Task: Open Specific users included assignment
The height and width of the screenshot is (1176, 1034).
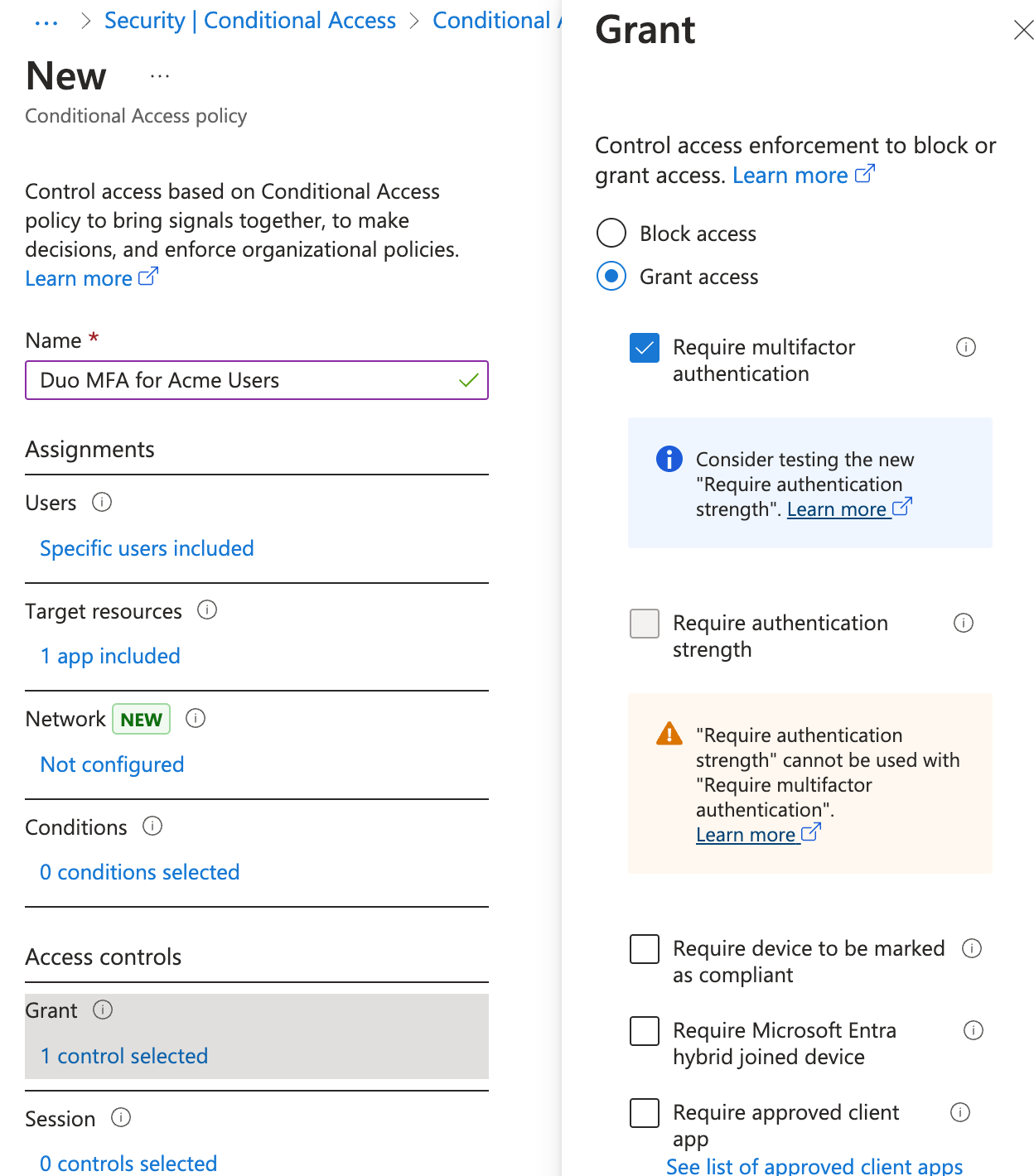Action: coord(147,548)
